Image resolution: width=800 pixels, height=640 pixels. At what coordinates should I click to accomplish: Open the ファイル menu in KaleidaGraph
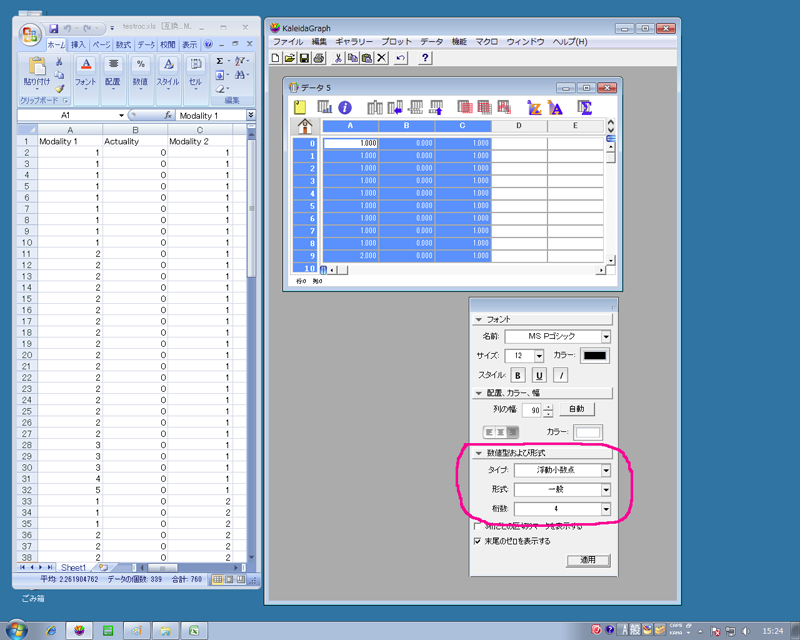(288, 42)
